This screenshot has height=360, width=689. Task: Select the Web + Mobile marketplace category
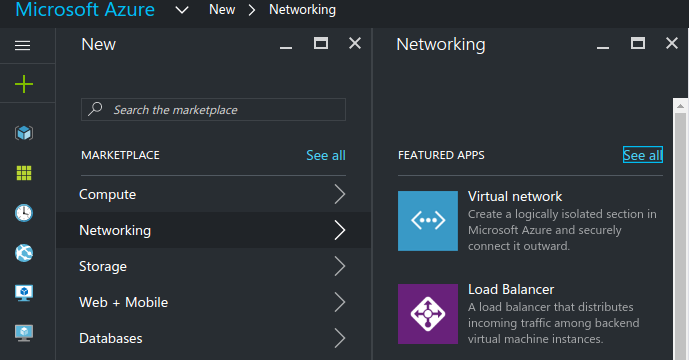213,302
